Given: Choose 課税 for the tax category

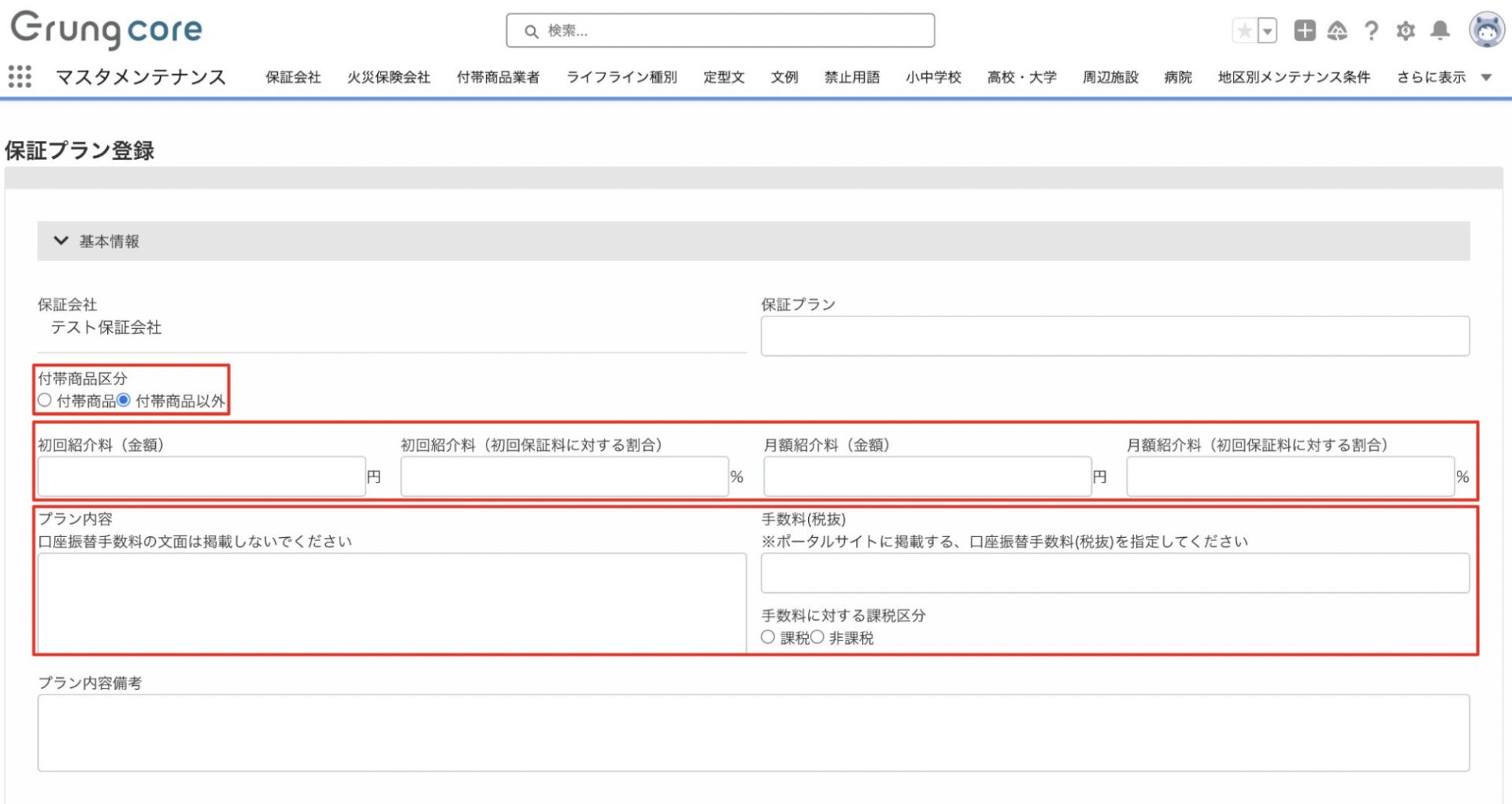Looking at the screenshot, I should [768, 637].
